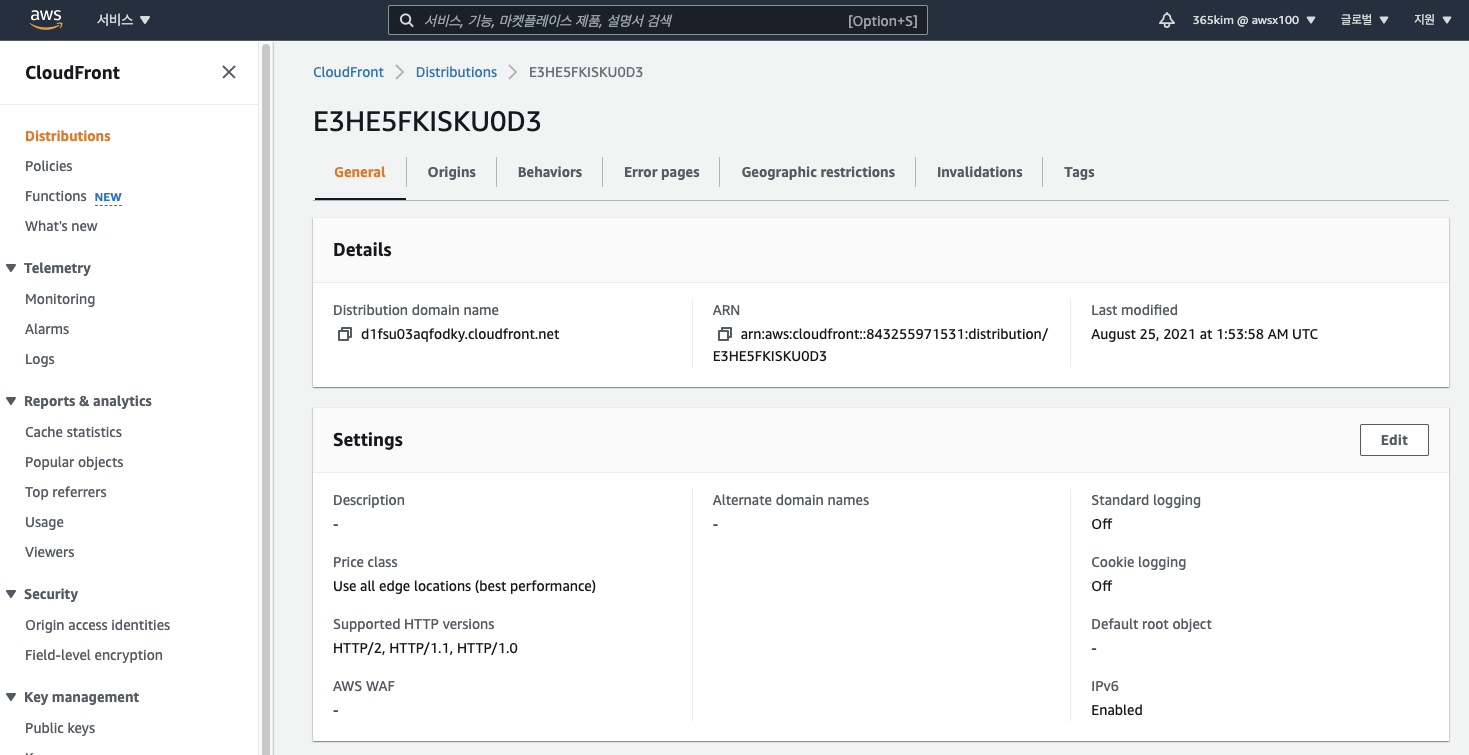Screen dimensions: 1469x755
Task: Edit the distribution Settings
Action: coord(1394,440)
